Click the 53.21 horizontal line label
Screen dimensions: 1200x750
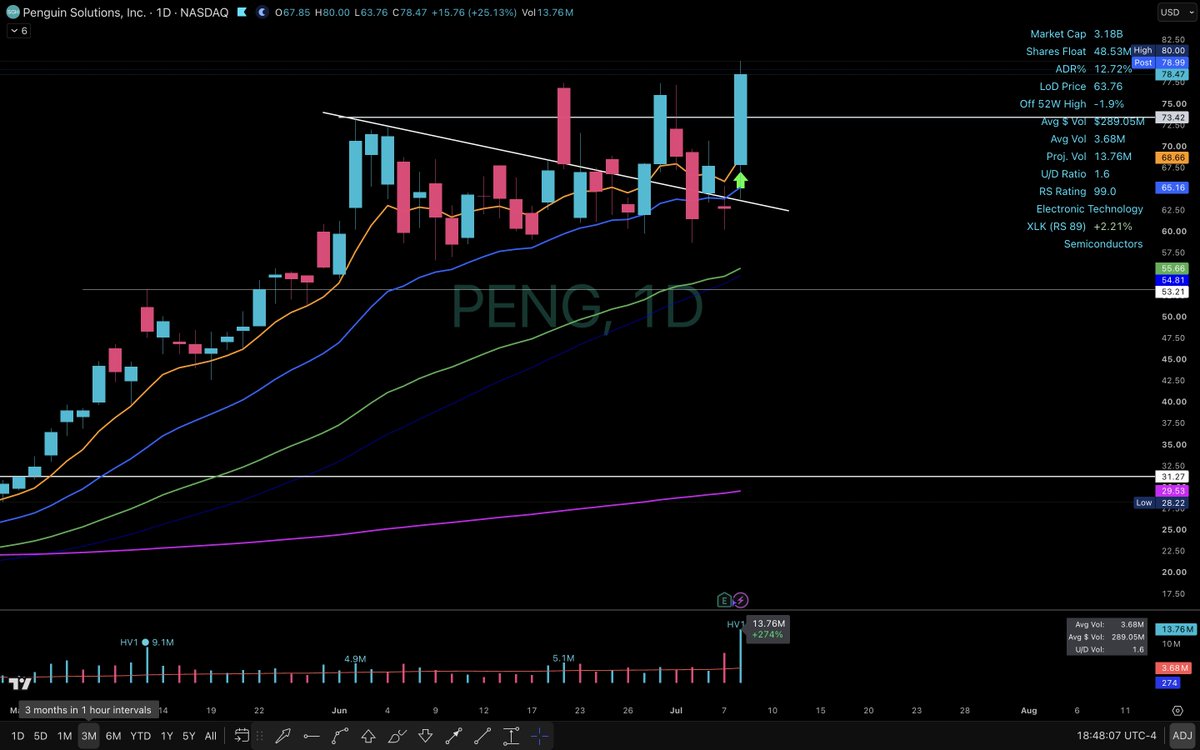[1173, 292]
